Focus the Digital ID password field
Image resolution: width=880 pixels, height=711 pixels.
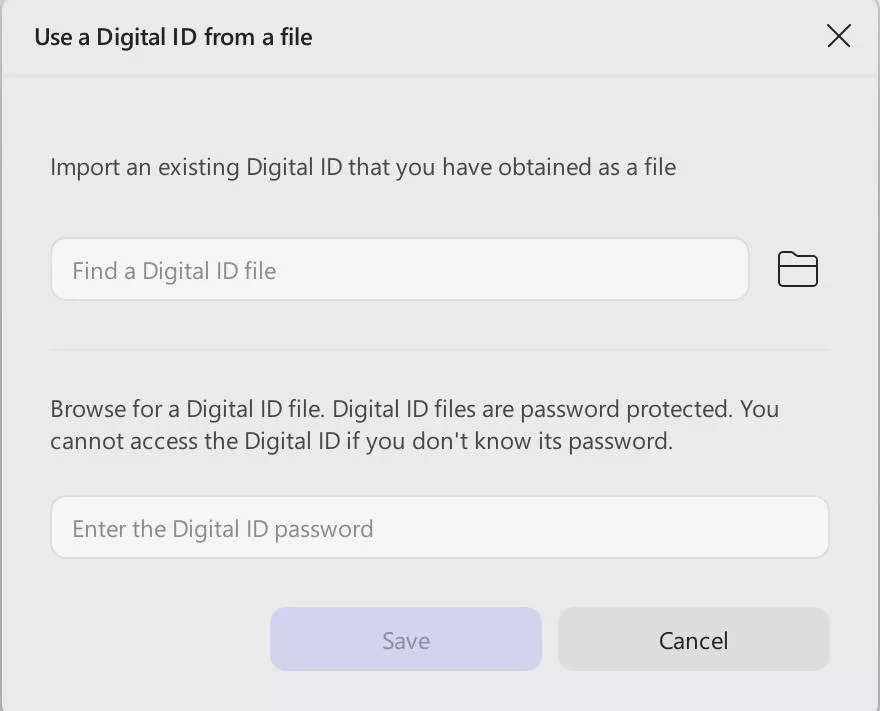point(440,528)
